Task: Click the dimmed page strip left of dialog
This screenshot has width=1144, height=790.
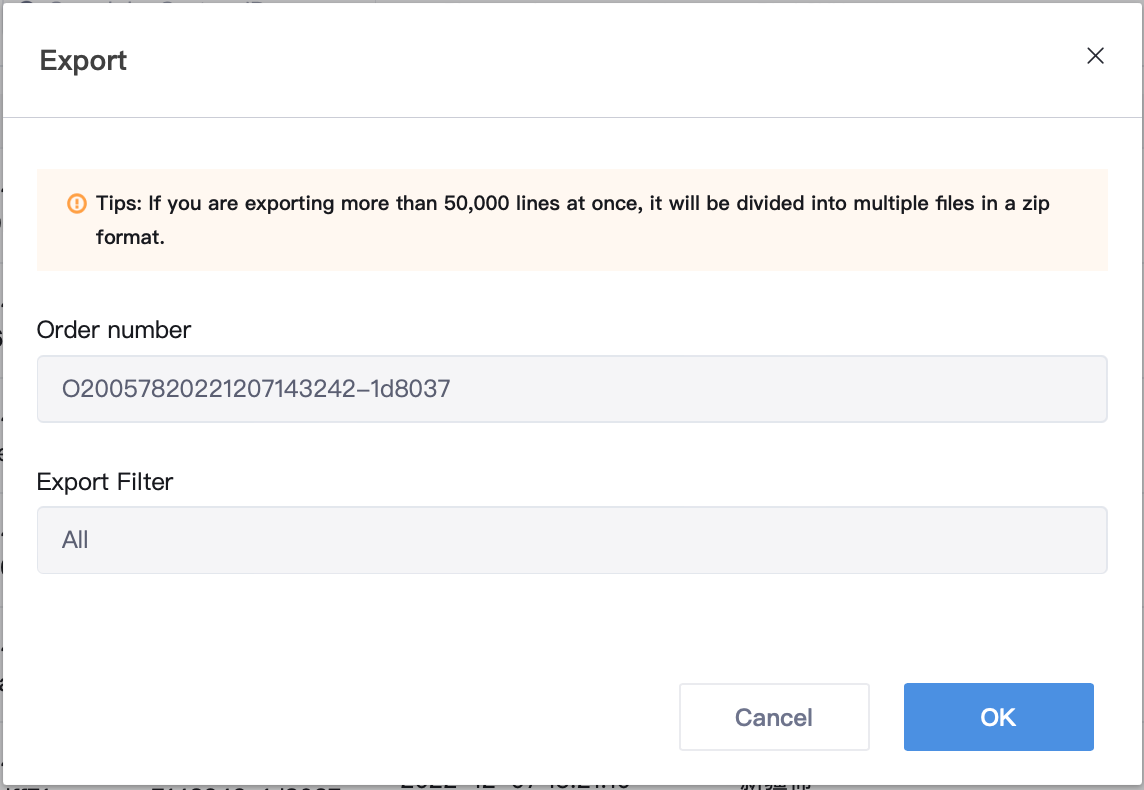Action: click(x=1, y=394)
